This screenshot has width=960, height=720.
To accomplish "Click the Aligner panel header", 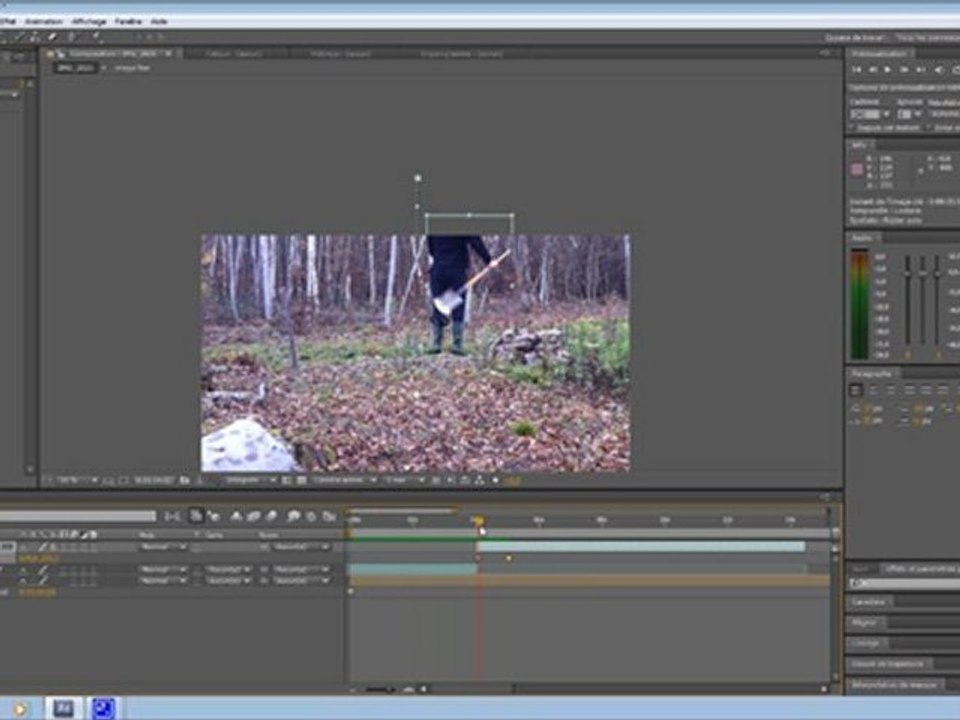I will click(865, 623).
